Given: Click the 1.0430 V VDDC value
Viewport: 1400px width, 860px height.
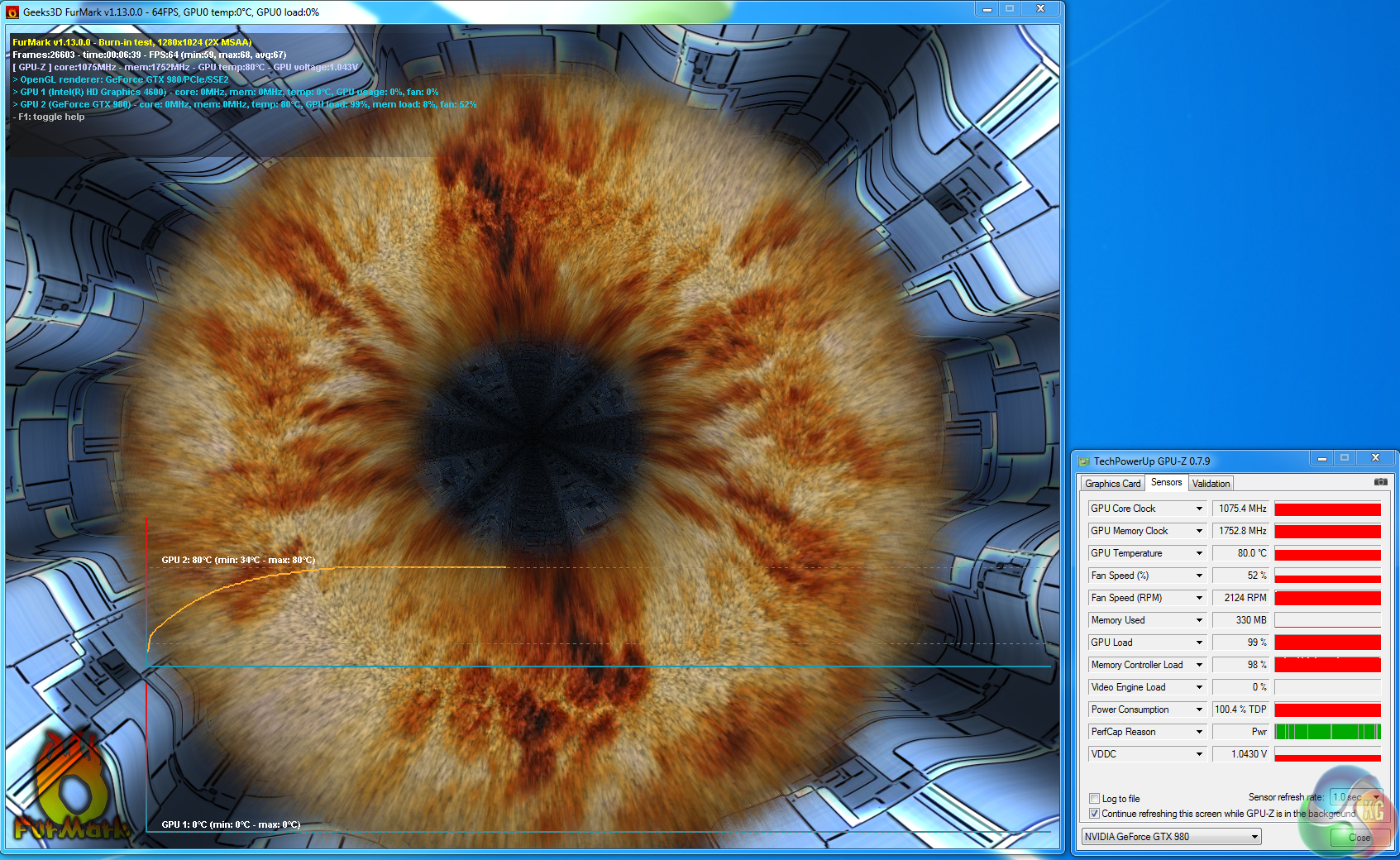Looking at the screenshot, I should pos(1241,754).
